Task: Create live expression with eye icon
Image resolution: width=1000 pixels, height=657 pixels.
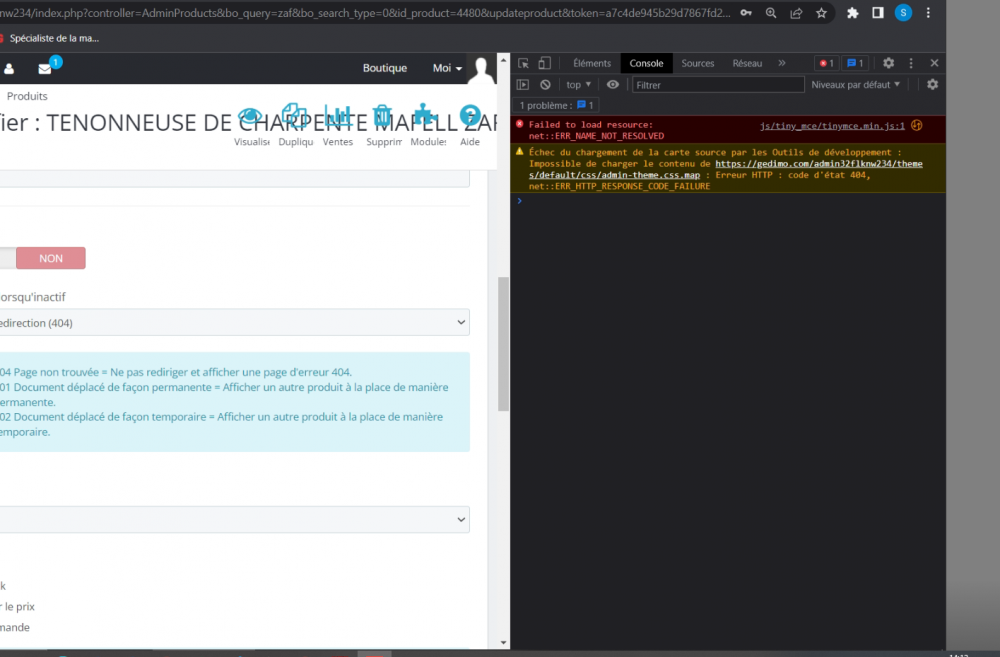Action: click(613, 85)
